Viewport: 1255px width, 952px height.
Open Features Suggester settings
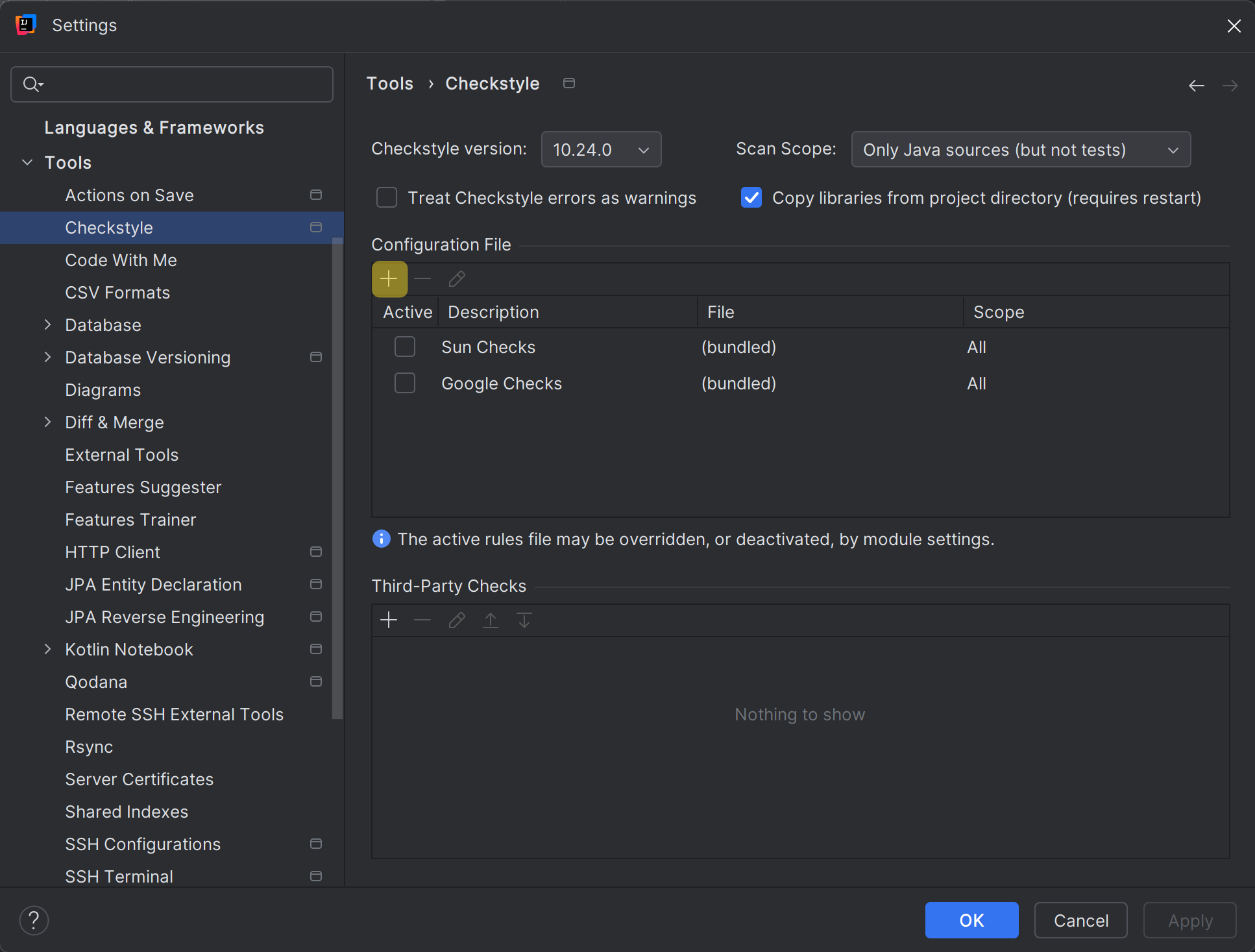pyautogui.click(x=143, y=487)
